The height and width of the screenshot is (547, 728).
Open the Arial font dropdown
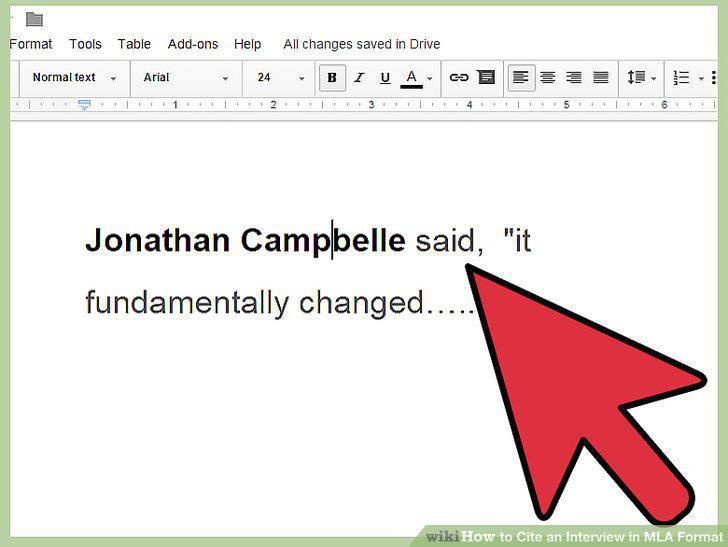click(x=186, y=78)
